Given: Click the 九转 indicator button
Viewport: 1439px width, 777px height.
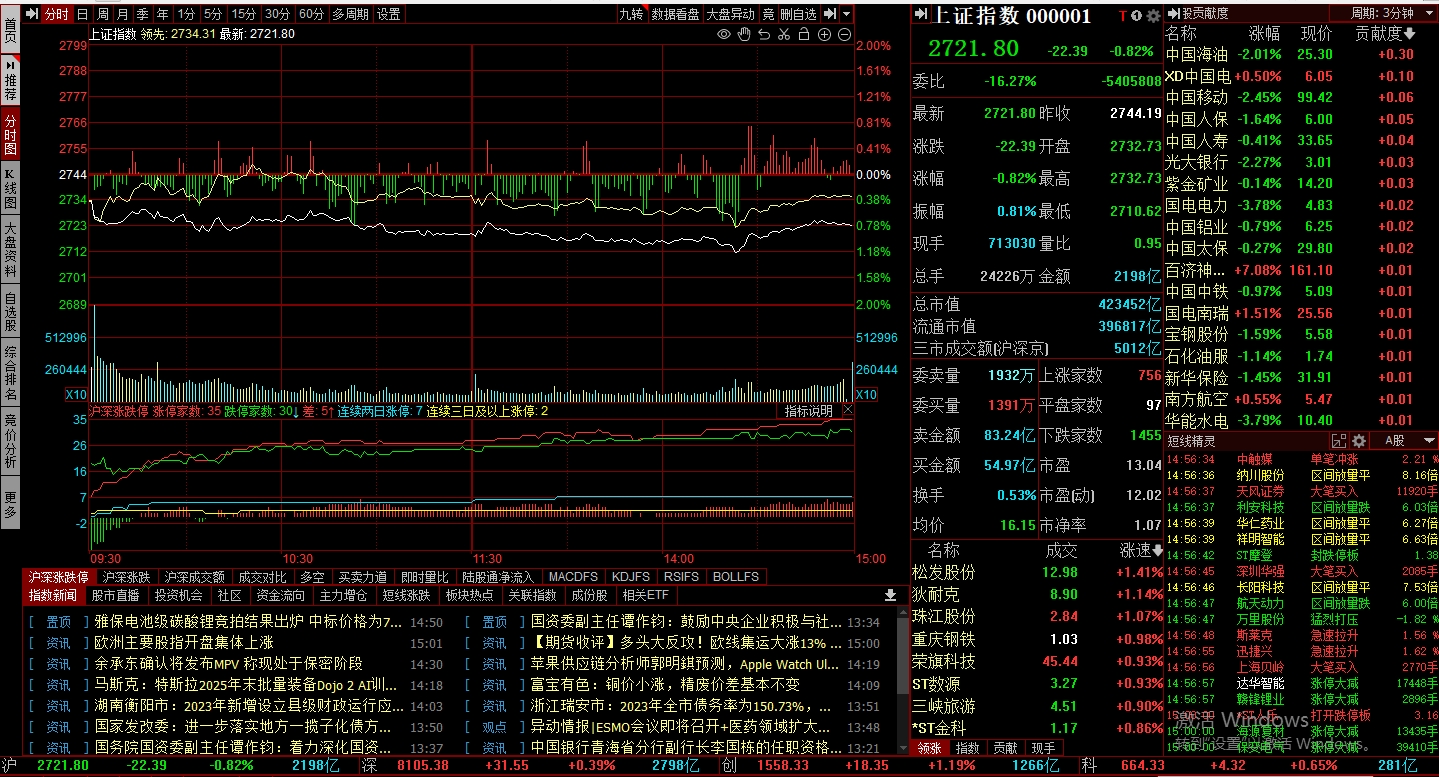Looking at the screenshot, I should (631, 14).
